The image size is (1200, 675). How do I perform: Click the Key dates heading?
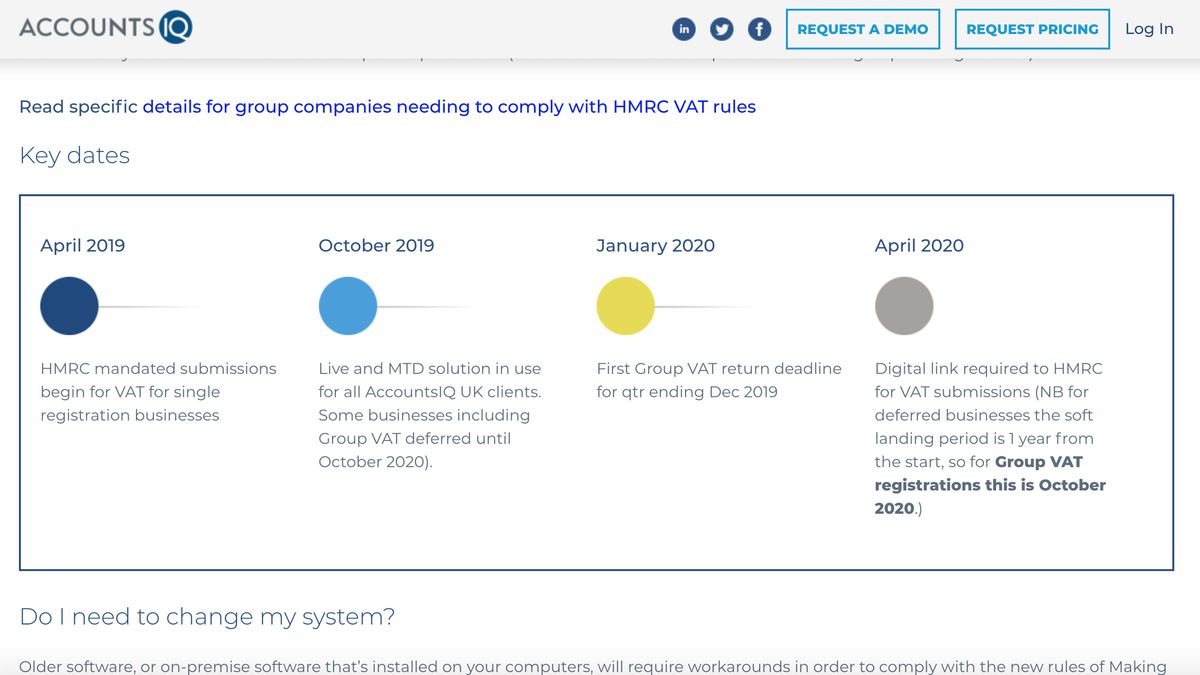[x=74, y=156]
